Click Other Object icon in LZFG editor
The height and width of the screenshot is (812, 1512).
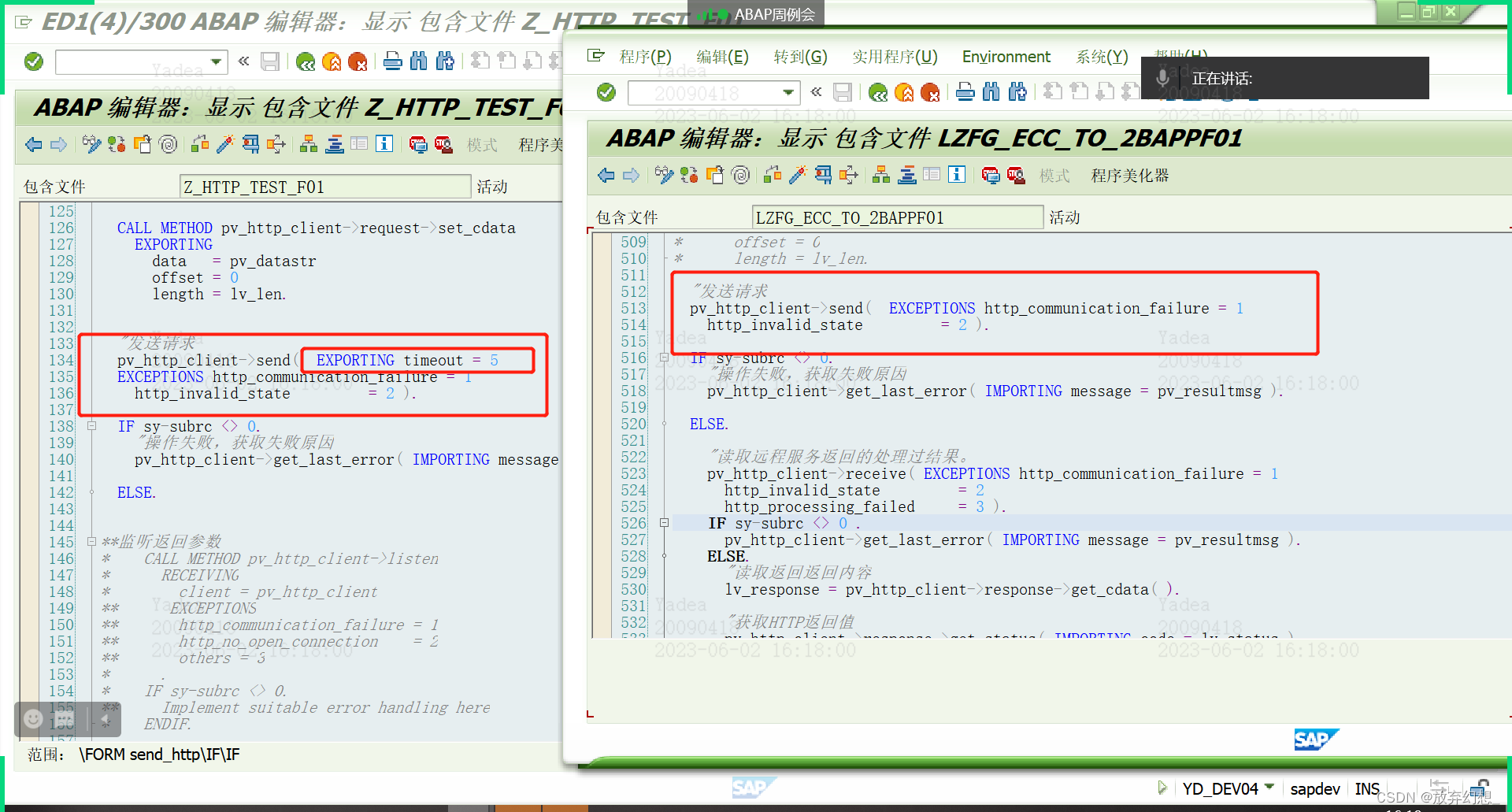(715, 175)
